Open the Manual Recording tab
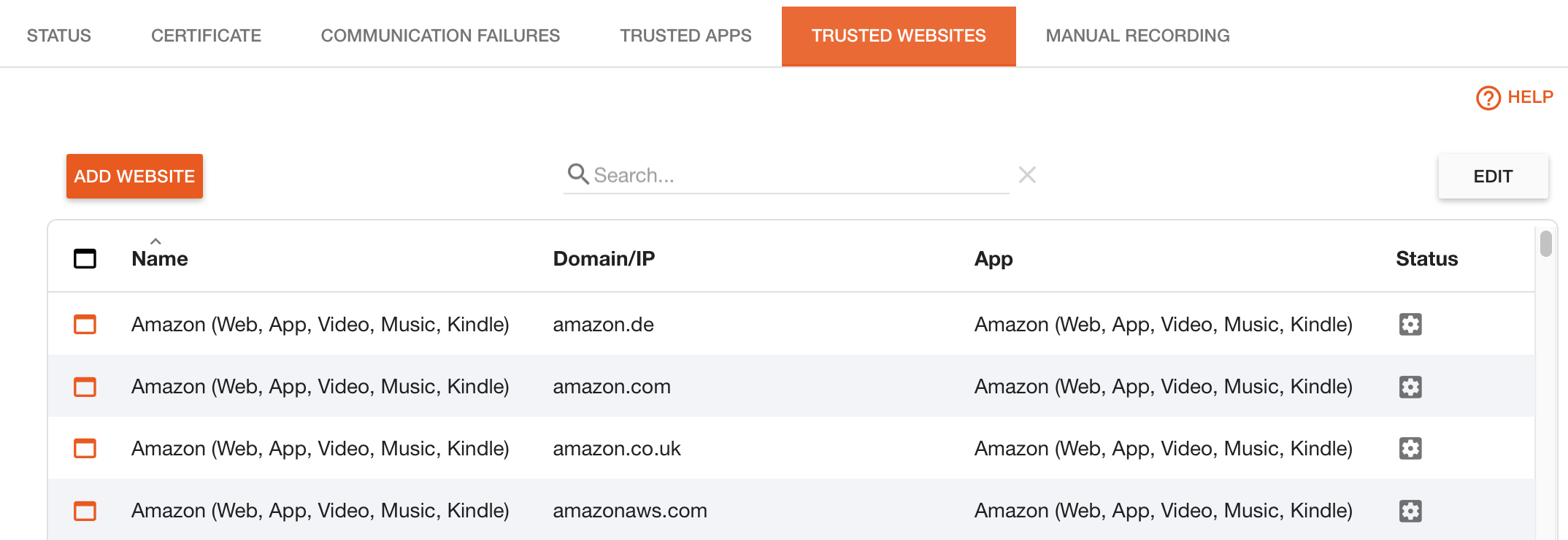Viewport: 1568px width, 540px height. (1137, 36)
